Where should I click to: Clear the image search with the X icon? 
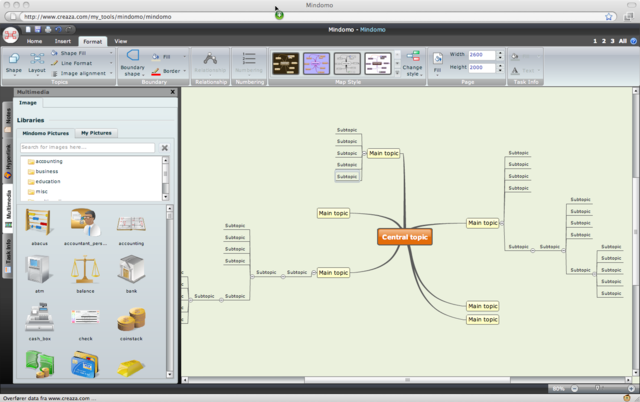(x=164, y=148)
